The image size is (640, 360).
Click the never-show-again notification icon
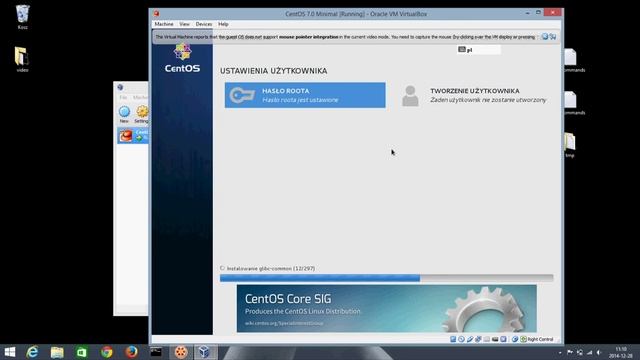pyautogui.click(x=553, y=37)
